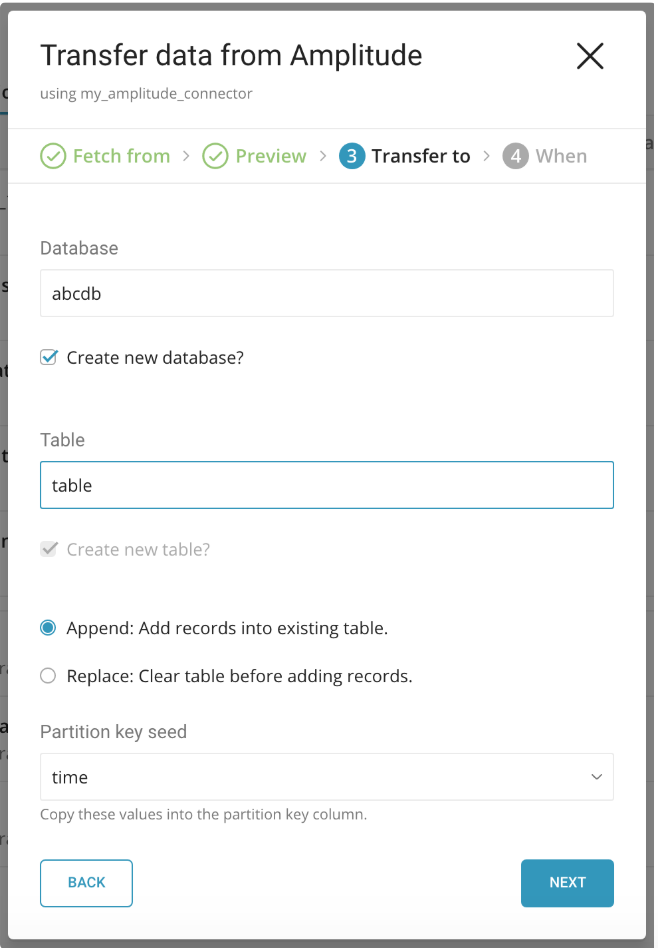The image size is (658, 948).
Task: Open the Partition key seed dropdown
Action: [x=326, y=777]
